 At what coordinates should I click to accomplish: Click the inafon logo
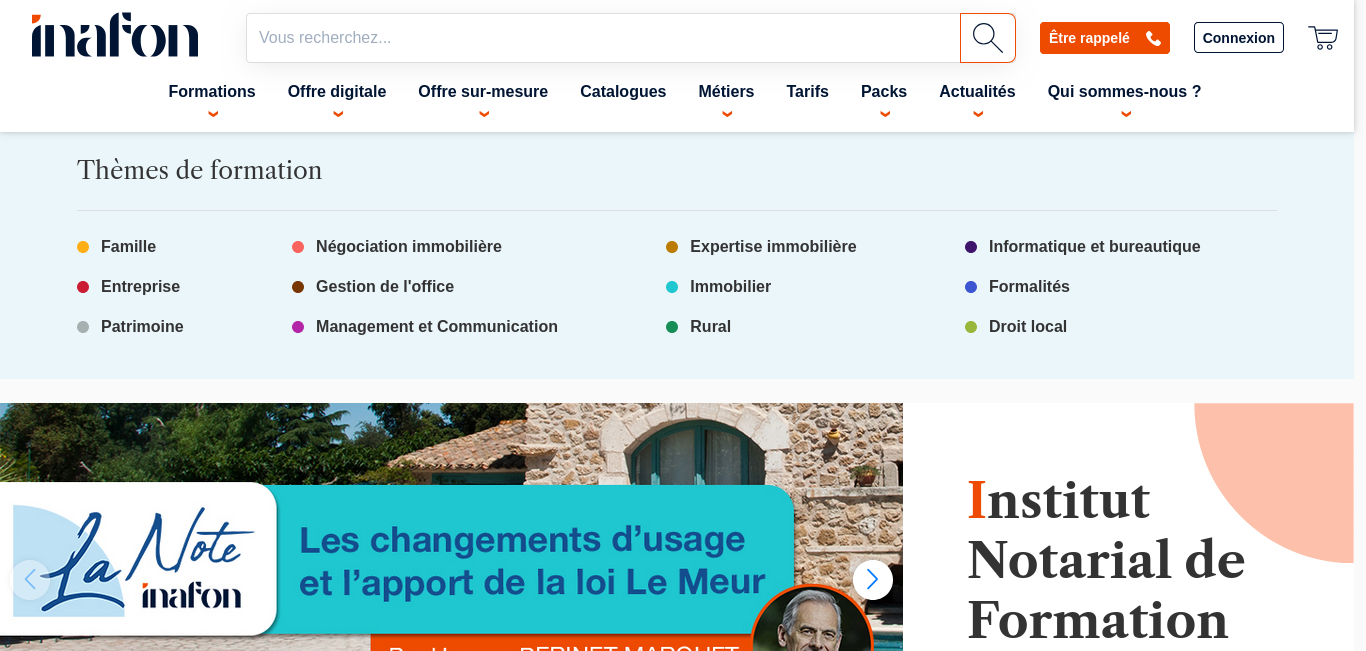(115, 36)
